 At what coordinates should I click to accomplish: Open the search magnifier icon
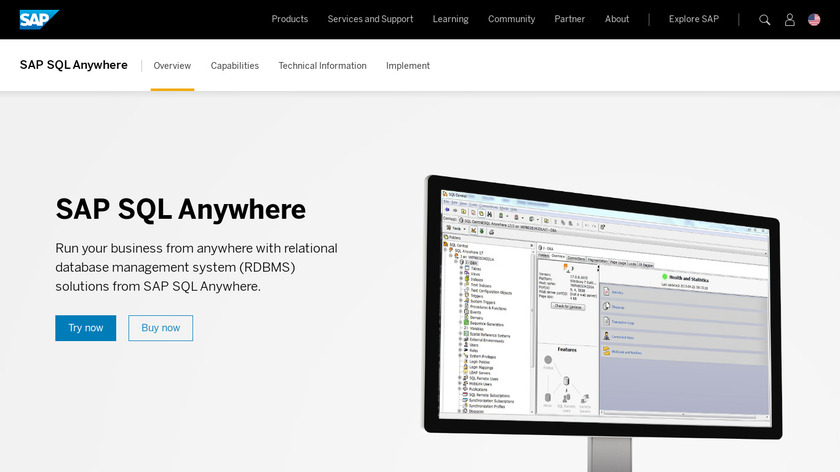765,19
